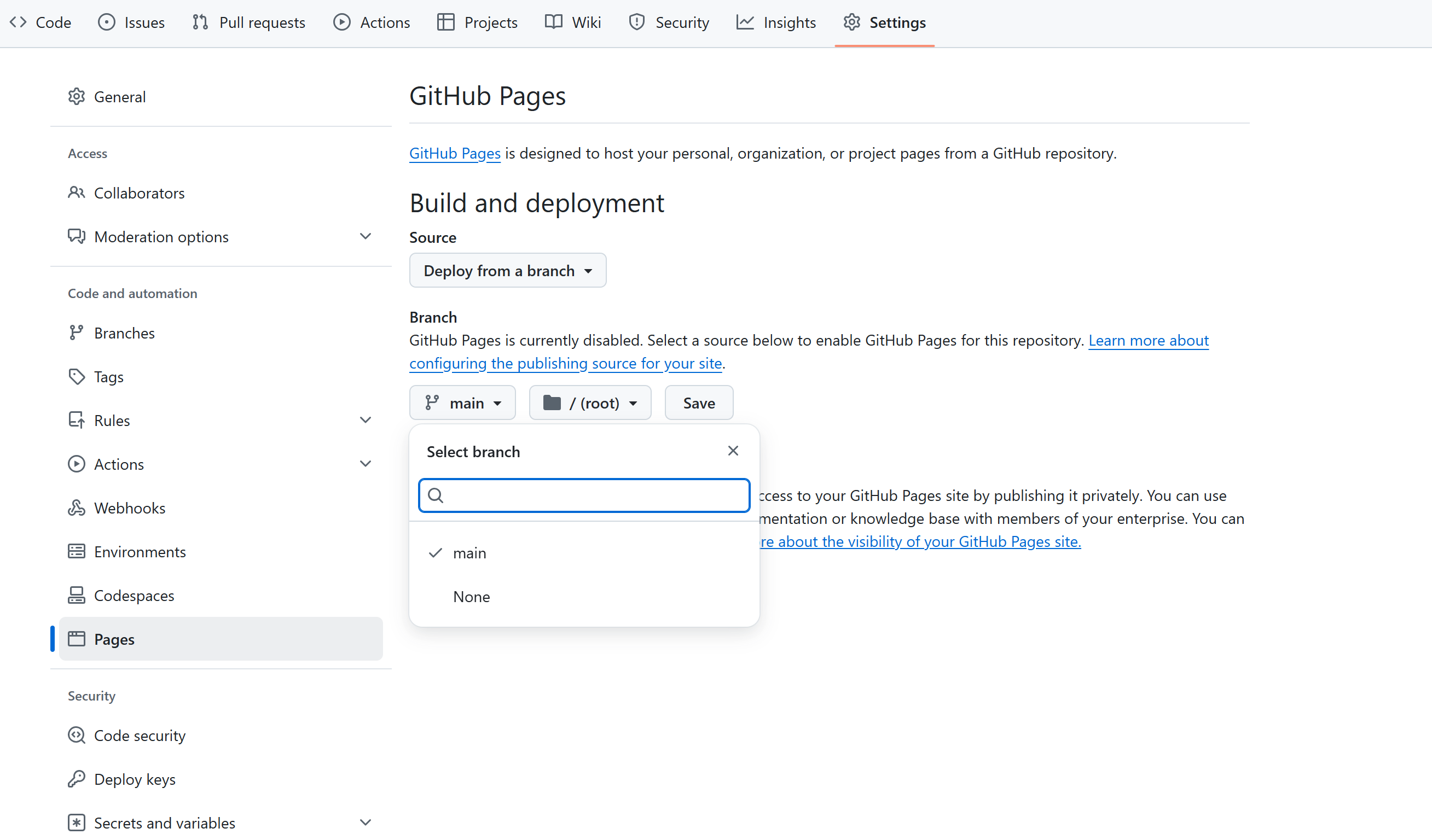The width and height of the screenshot is (1432, 840).
Task: Expand the Rules section chevron
Action: (x=366, y=421)
